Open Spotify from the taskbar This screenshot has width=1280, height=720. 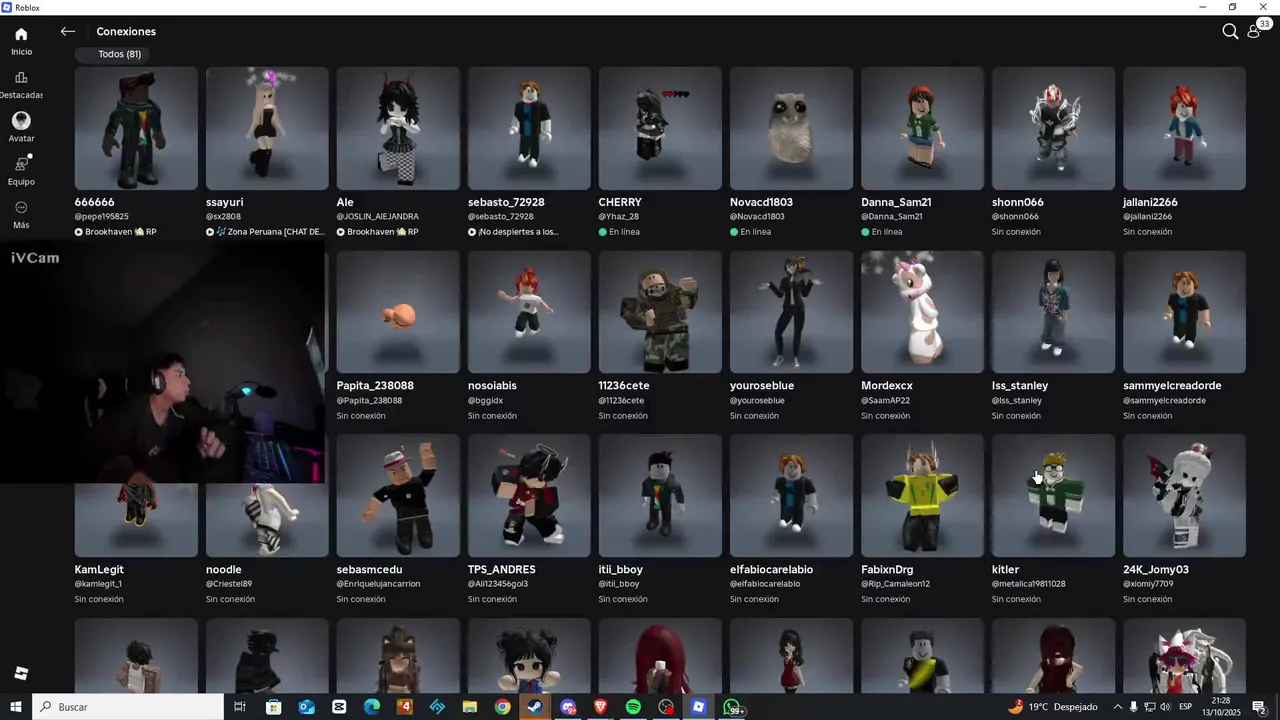pos(633,707)
